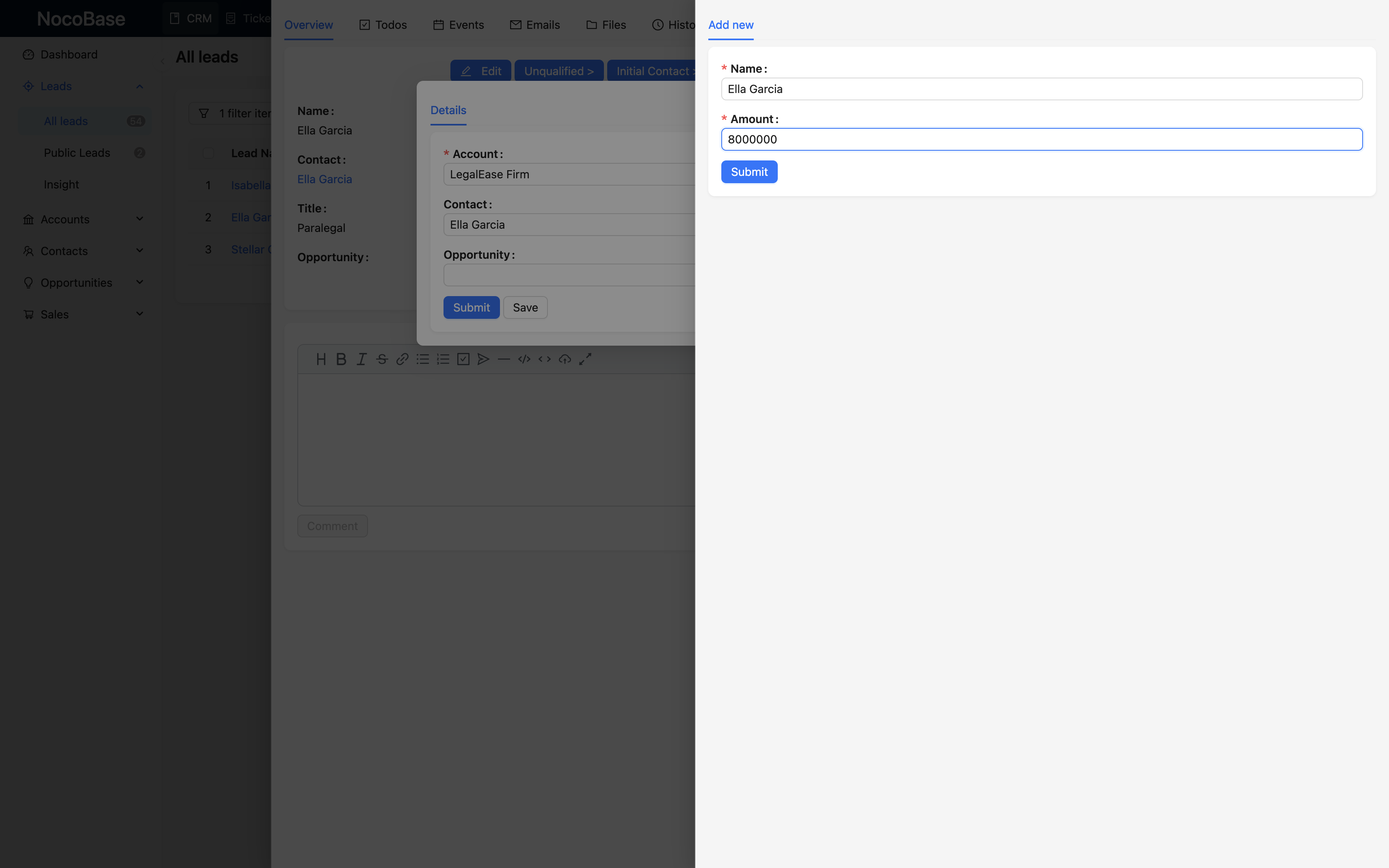The height and width of the screenshot is (868, 1389).
Task: Click the Opportunity field in Details form
Action: (568, 275)
